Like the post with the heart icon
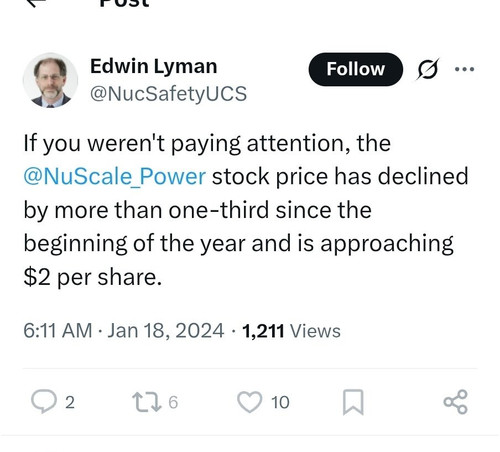The width and height of the screenshot is (500, 452). (x=249, y=402)
